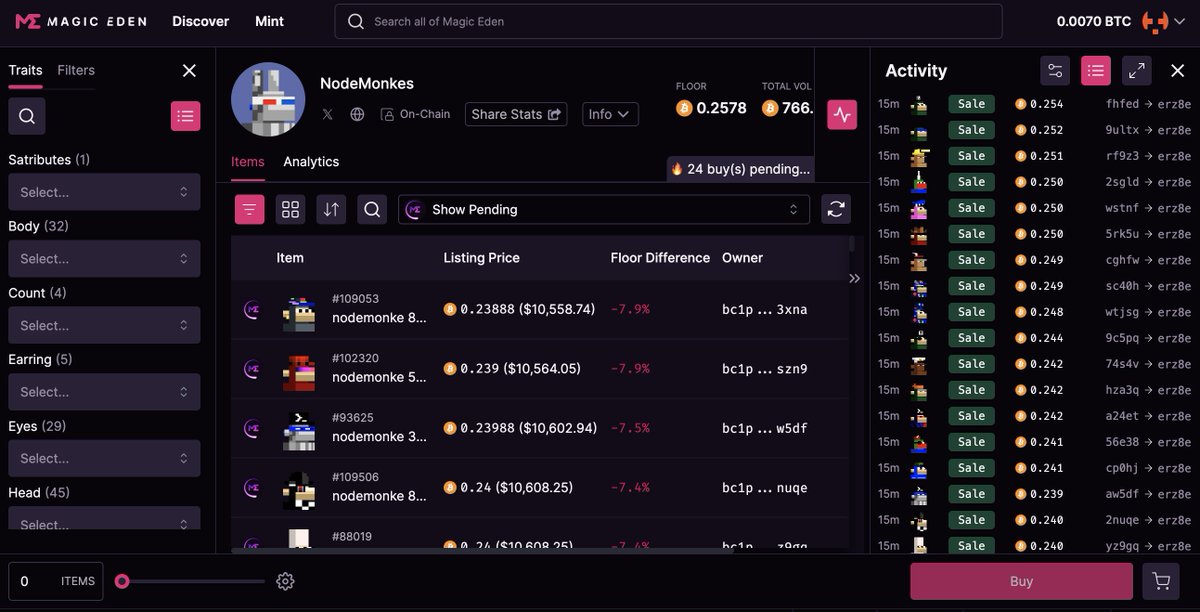1200x612 pixels.
Task: Expand the Head select dropdown
Action: 104,518
